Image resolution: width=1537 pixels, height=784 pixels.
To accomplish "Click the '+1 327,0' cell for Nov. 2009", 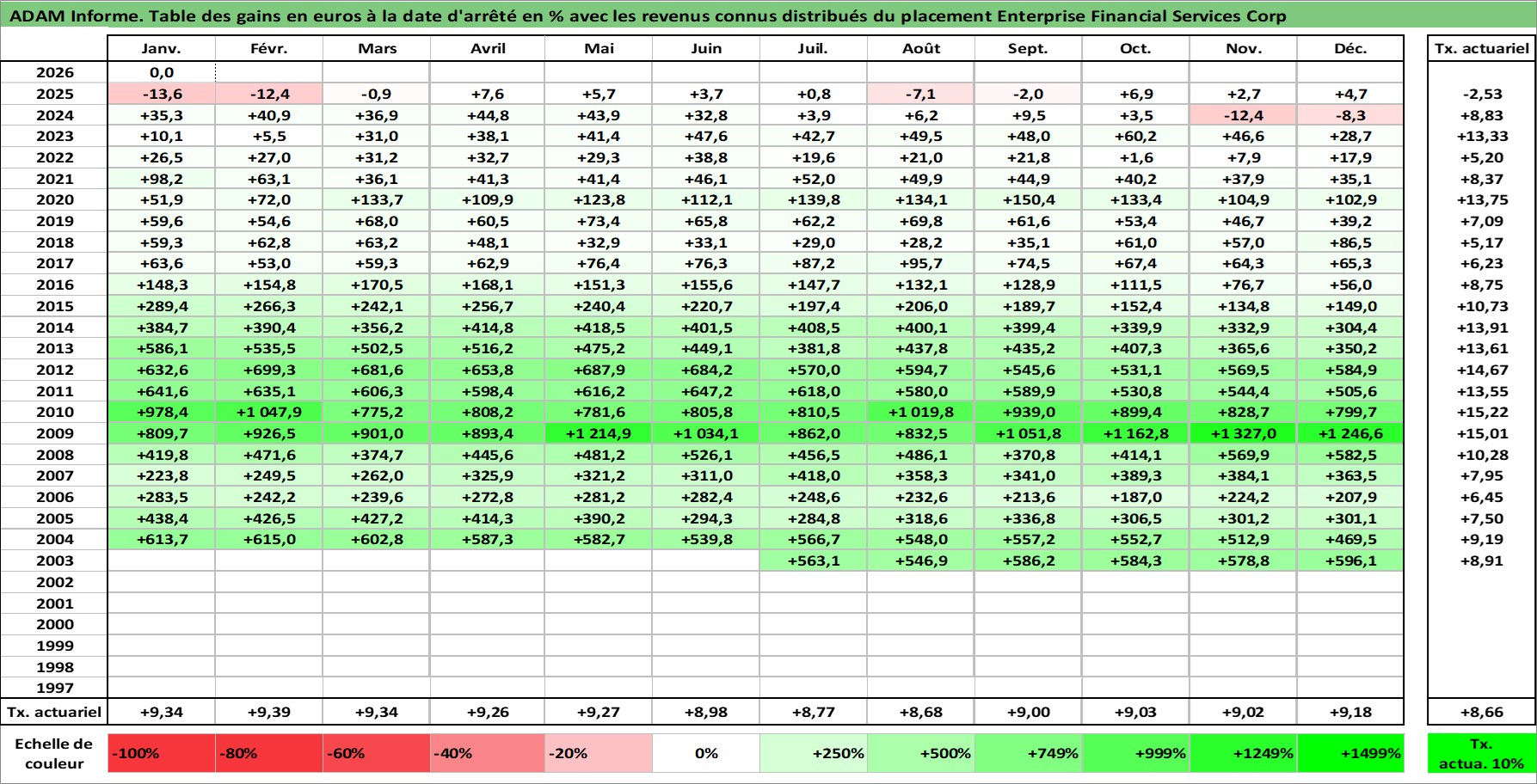I will pos(1243,433).
